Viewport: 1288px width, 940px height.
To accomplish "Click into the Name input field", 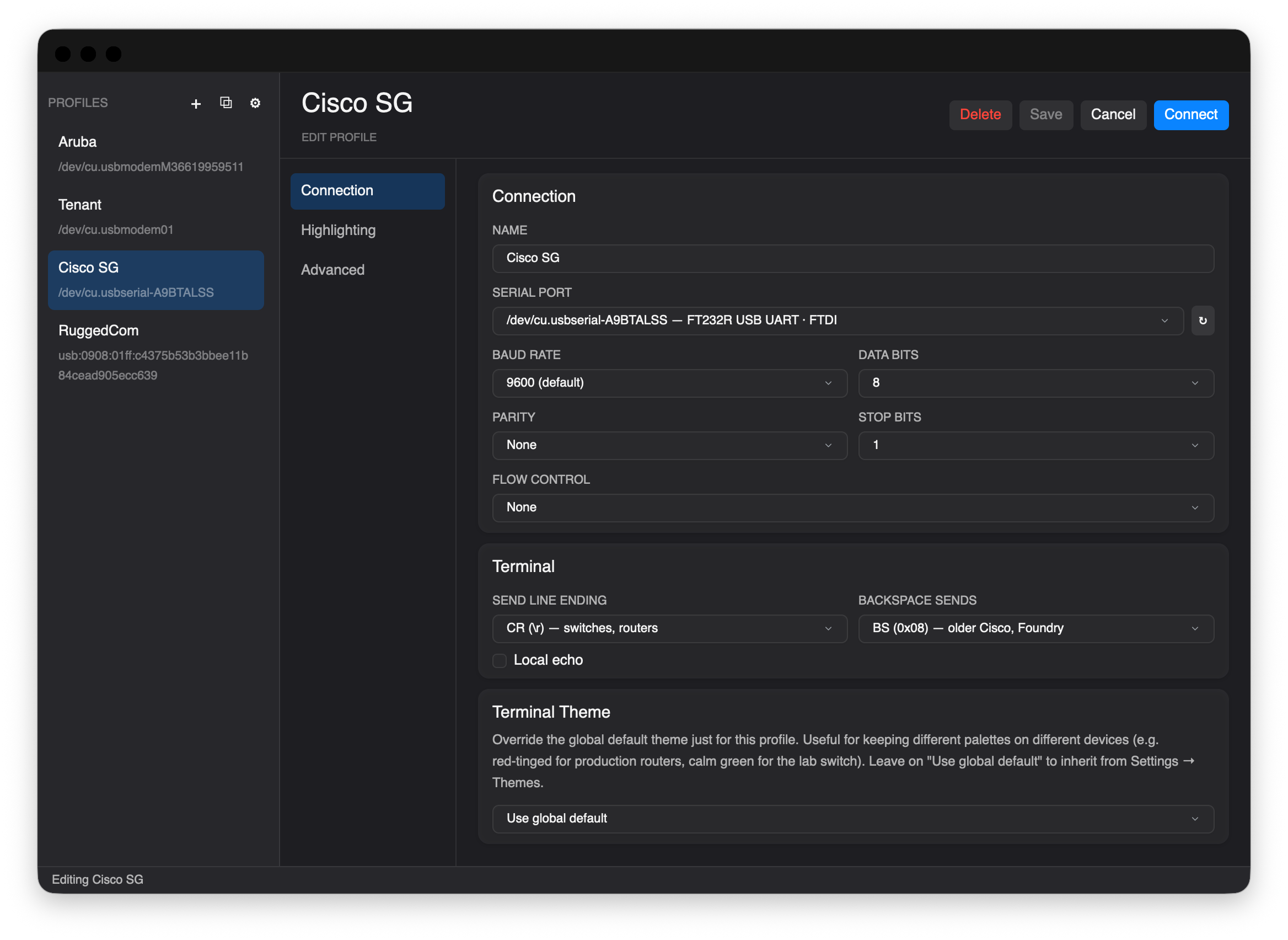I will pyautogui.click(x=853, y=258).
